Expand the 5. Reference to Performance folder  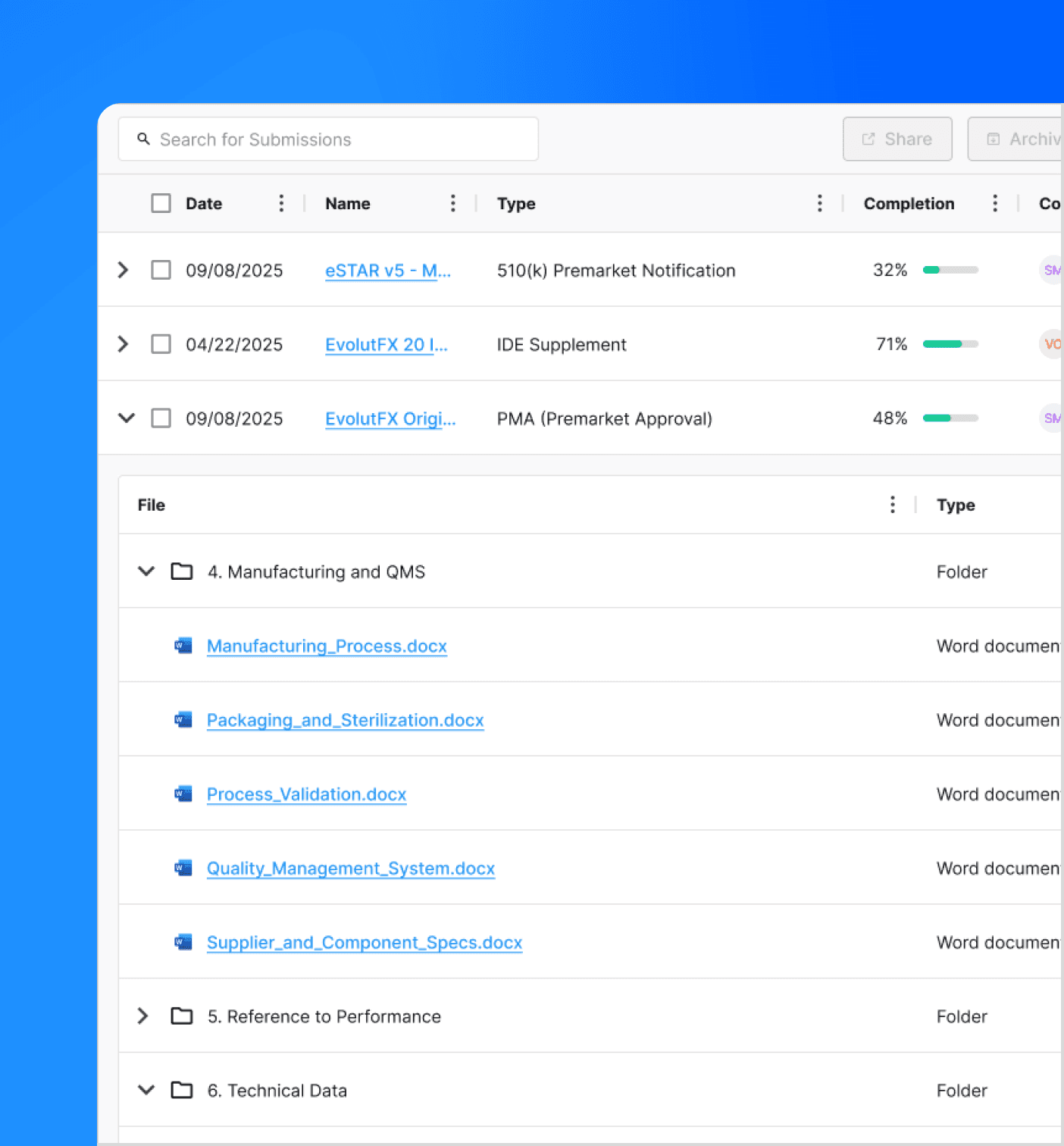click(143, 1016)
